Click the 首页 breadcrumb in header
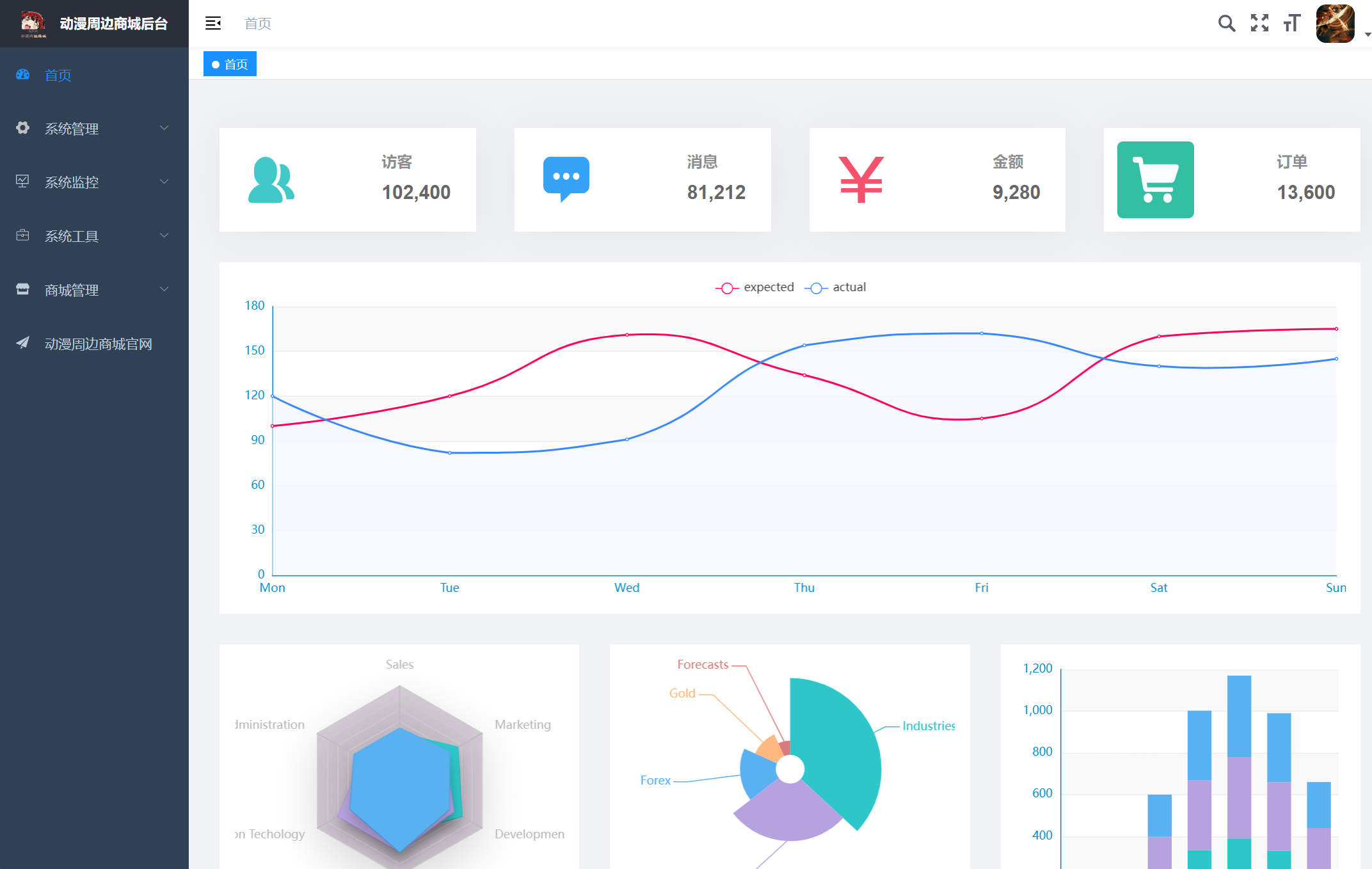 pyautogui.click(x=258, y=24)
